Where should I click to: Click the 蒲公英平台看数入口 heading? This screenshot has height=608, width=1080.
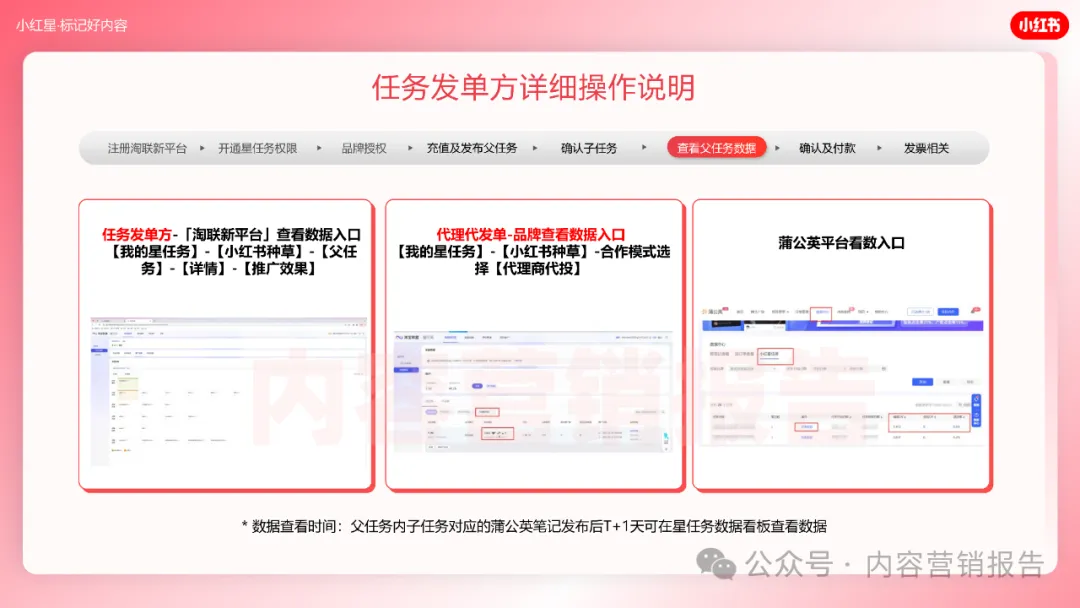(x=842, y=242)
